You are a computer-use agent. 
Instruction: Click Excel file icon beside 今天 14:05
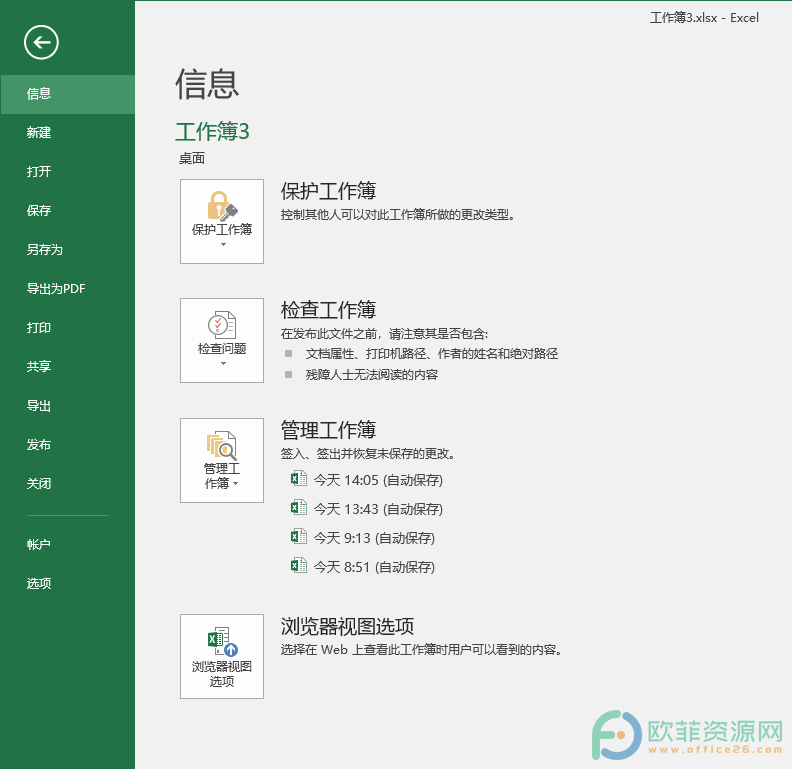coord(299,478)
